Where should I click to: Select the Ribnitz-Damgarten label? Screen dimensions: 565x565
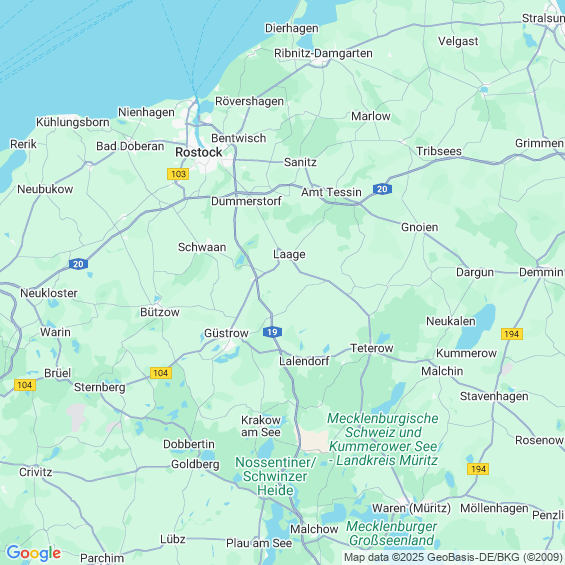(323, 53)
